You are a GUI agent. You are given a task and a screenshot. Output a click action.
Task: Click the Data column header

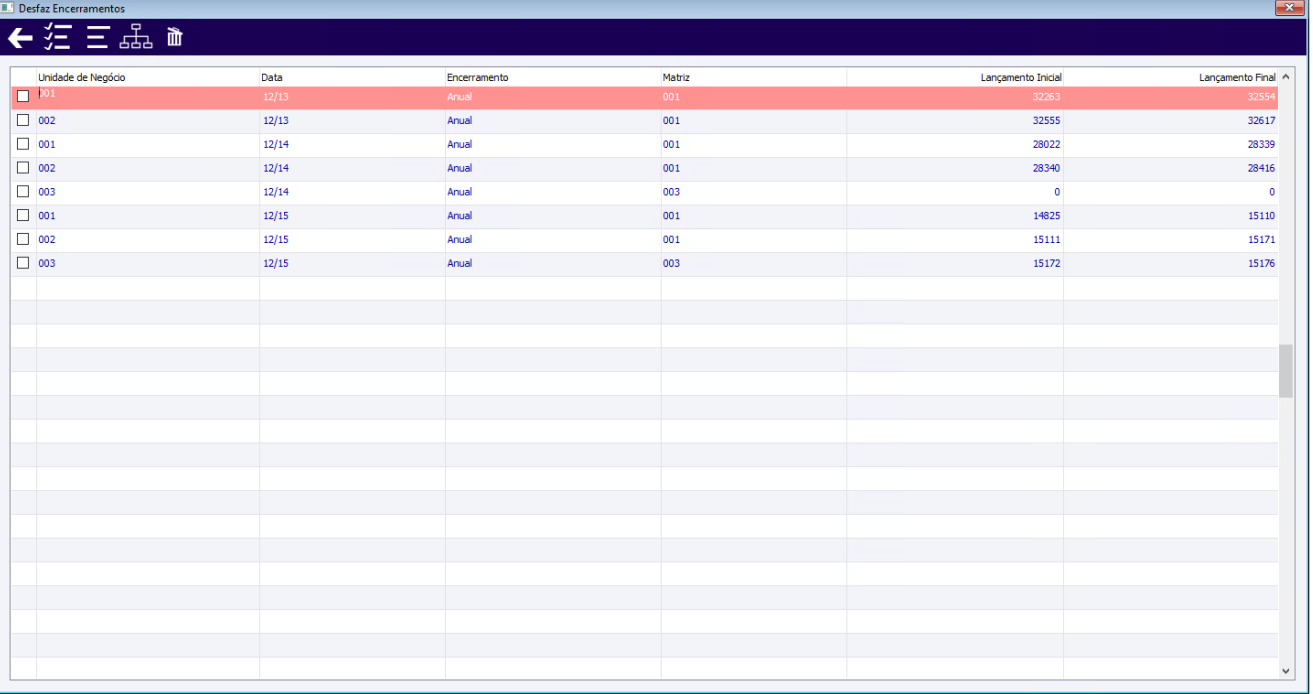pyautogui.click(x=352, y=77)
